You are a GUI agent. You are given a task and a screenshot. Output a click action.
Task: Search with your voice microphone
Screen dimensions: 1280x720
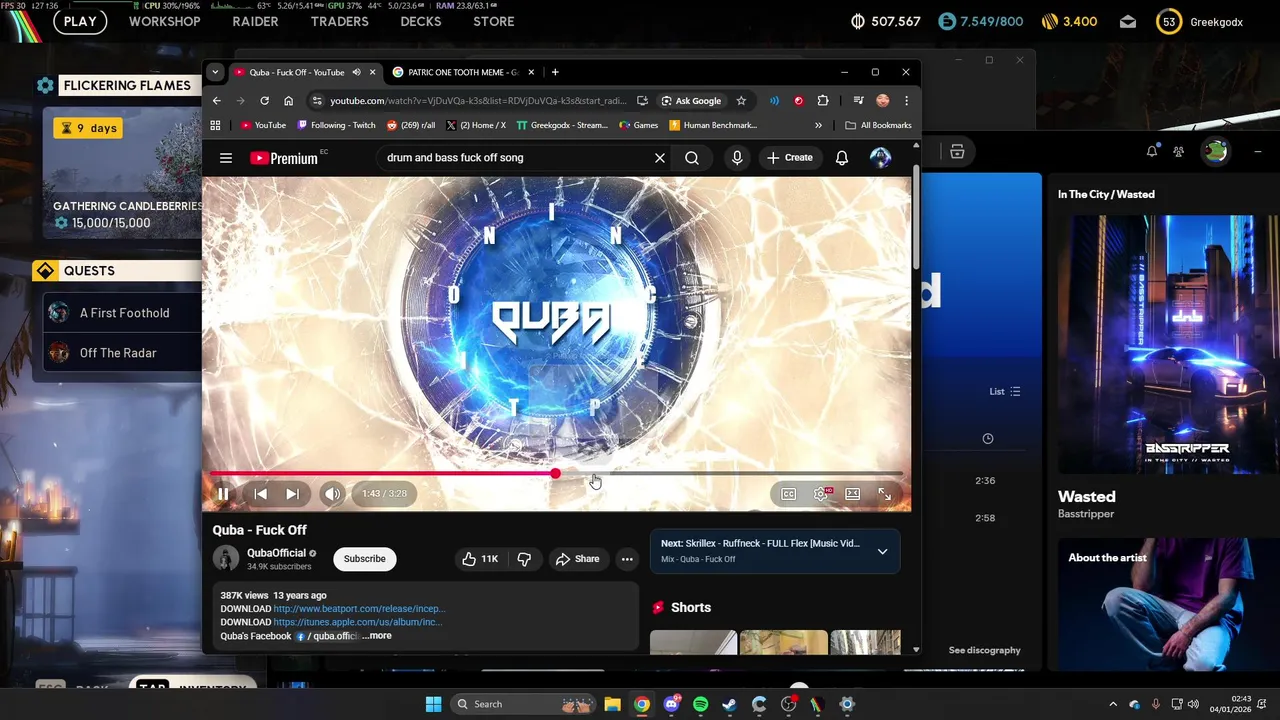[737, 158]
